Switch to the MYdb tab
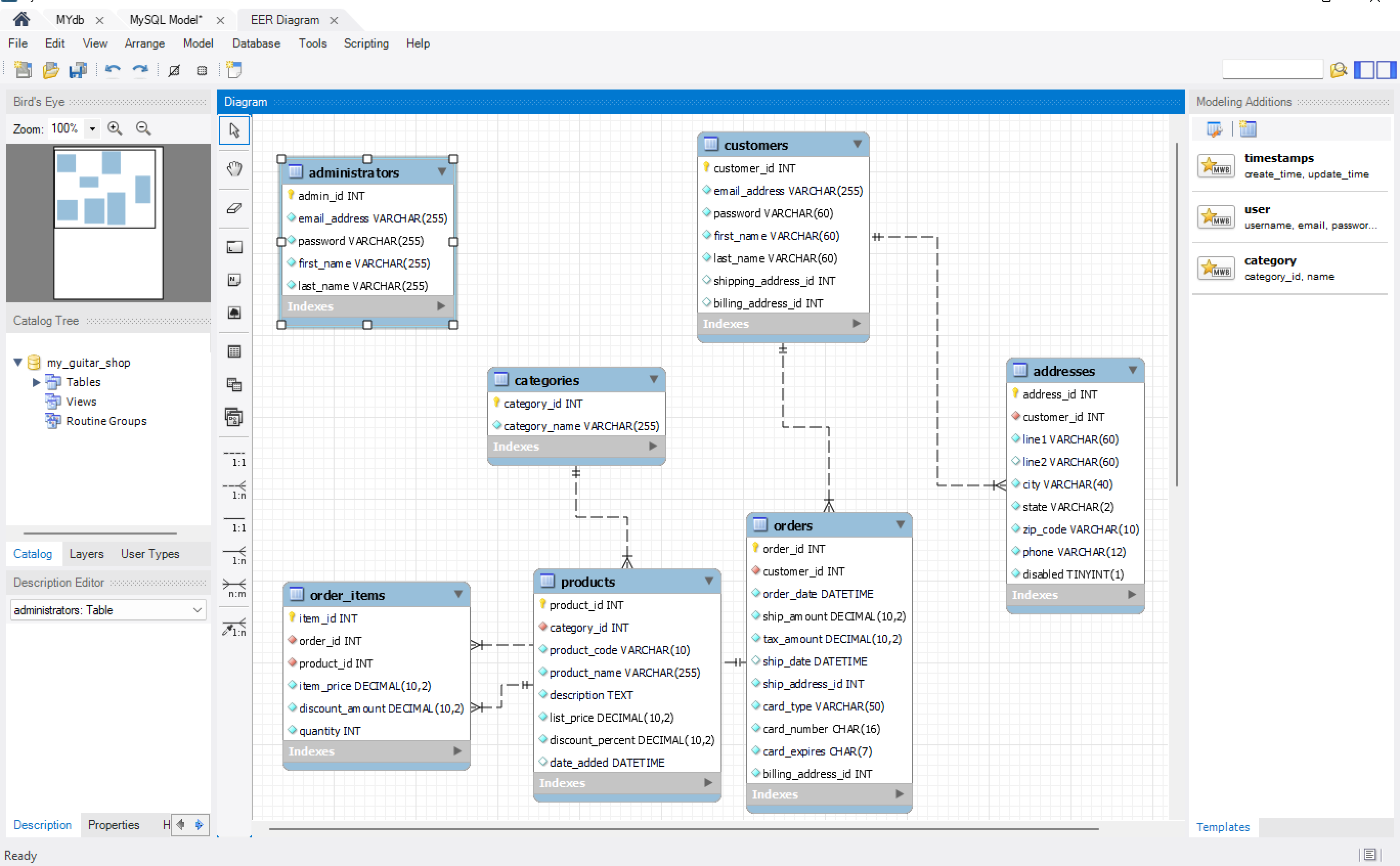Screen dimensions: 1400x866 point(70,20)
